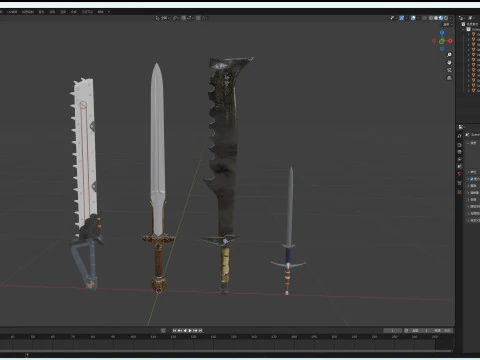Open Scene properties tab
Image resolution: width=480 pixels, height=360 pixels.
coord(459,166)
